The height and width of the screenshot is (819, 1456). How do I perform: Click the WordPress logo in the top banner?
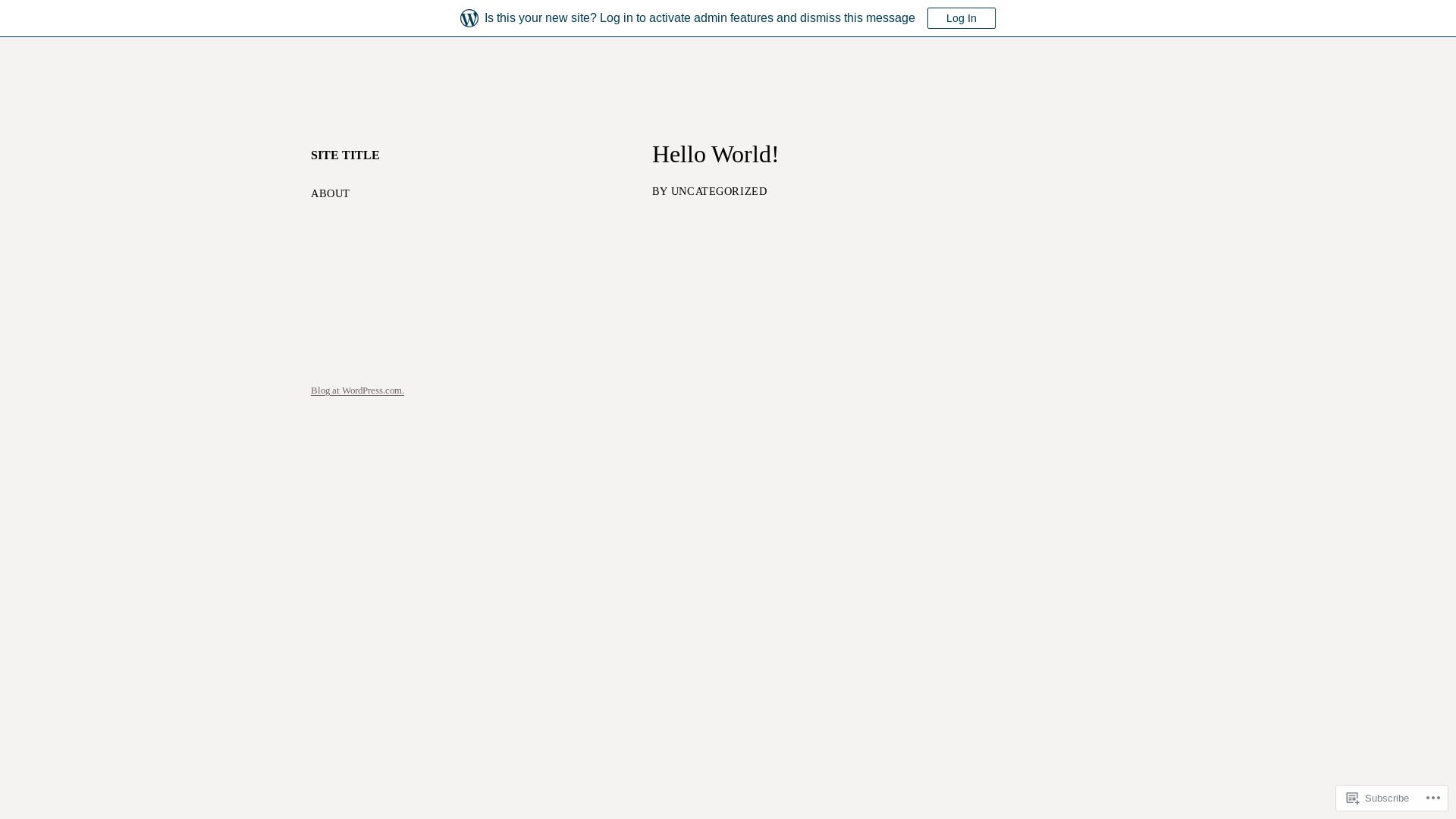pos(469,18)
